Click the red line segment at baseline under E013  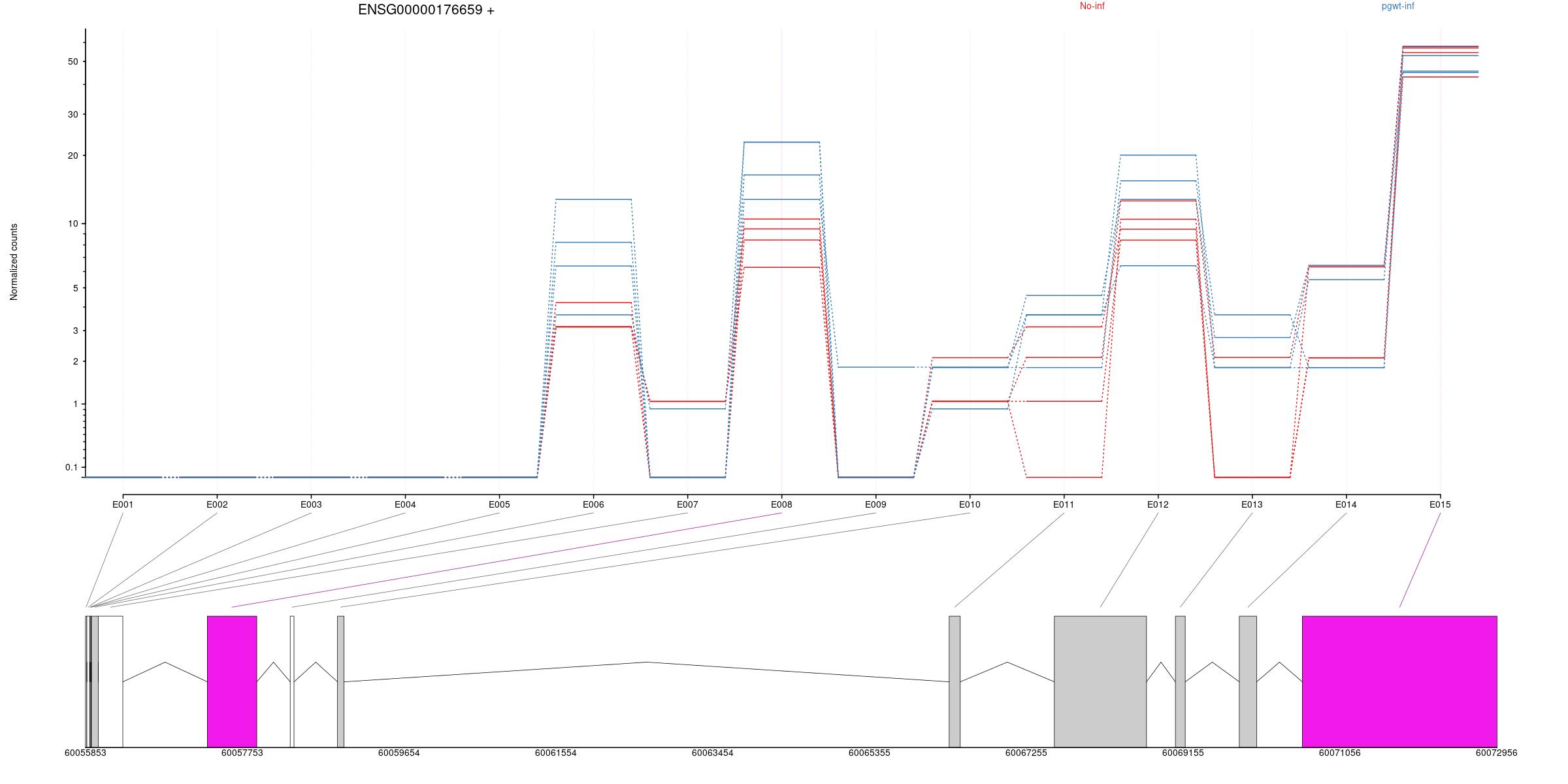pyautogui.click(x=1252, y=477)
